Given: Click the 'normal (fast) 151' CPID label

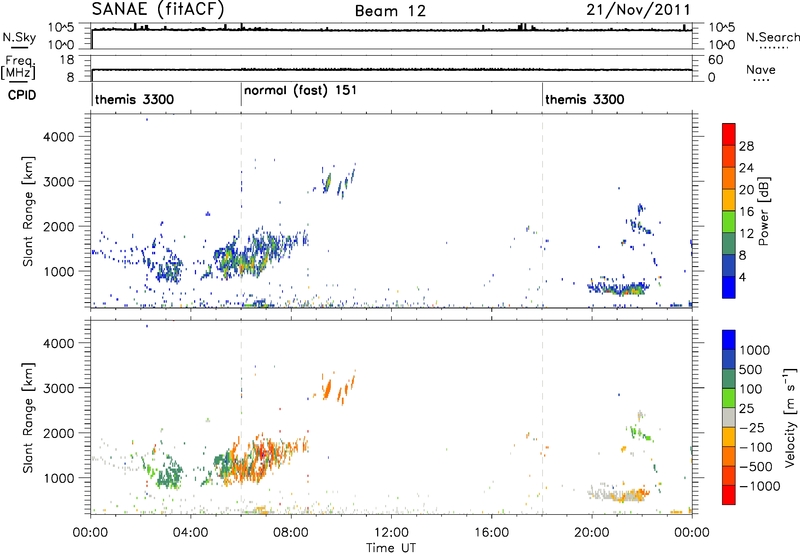Looking at the screenshot, I should [301, 91].
